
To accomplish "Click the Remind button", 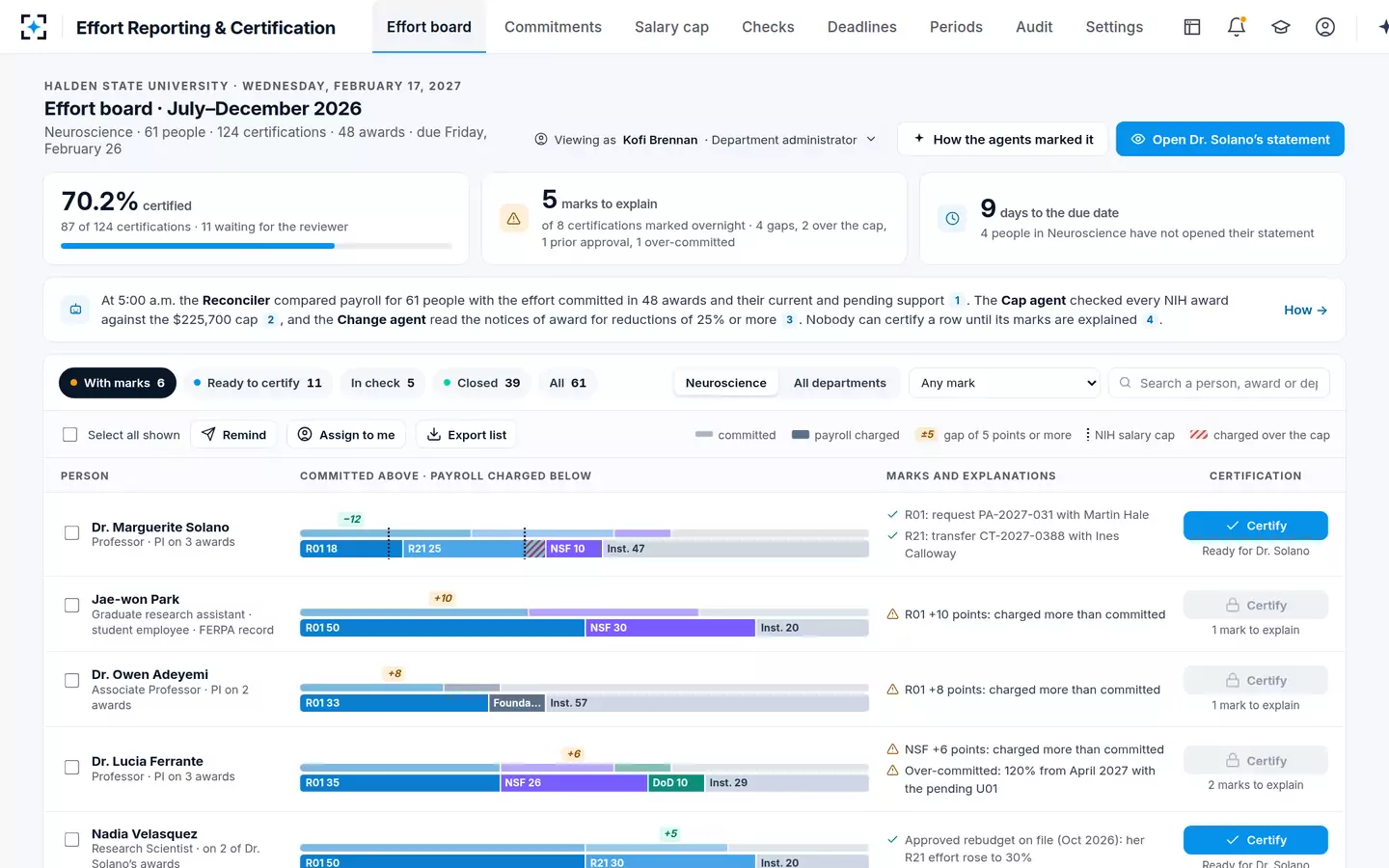I will [x=234, y=435].
